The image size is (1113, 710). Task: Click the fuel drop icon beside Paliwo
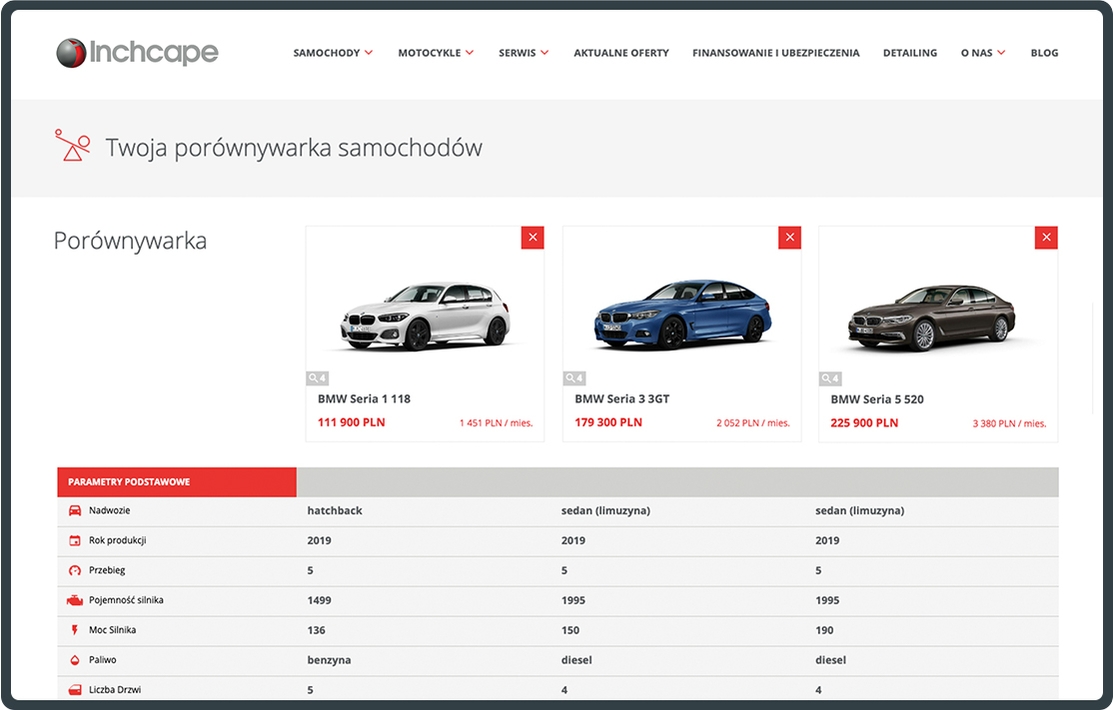pos(74,660)
